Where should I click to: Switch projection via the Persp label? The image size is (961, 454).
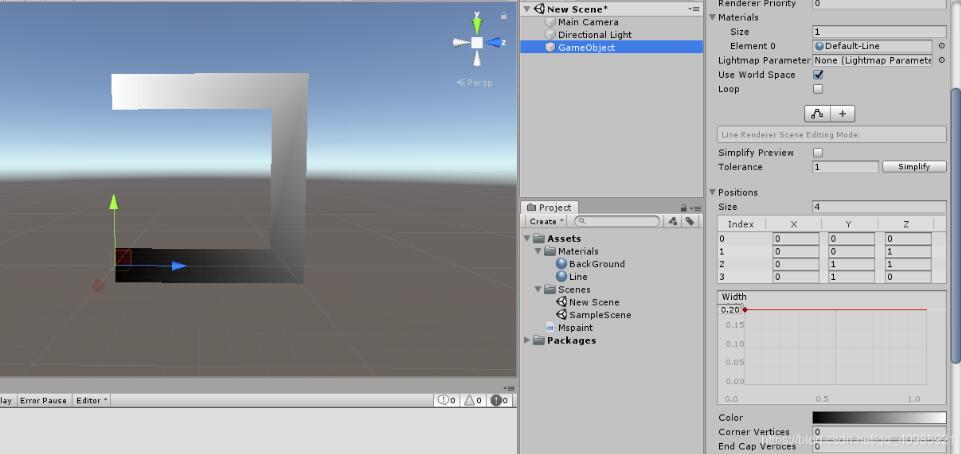click(x=474, y=83)
